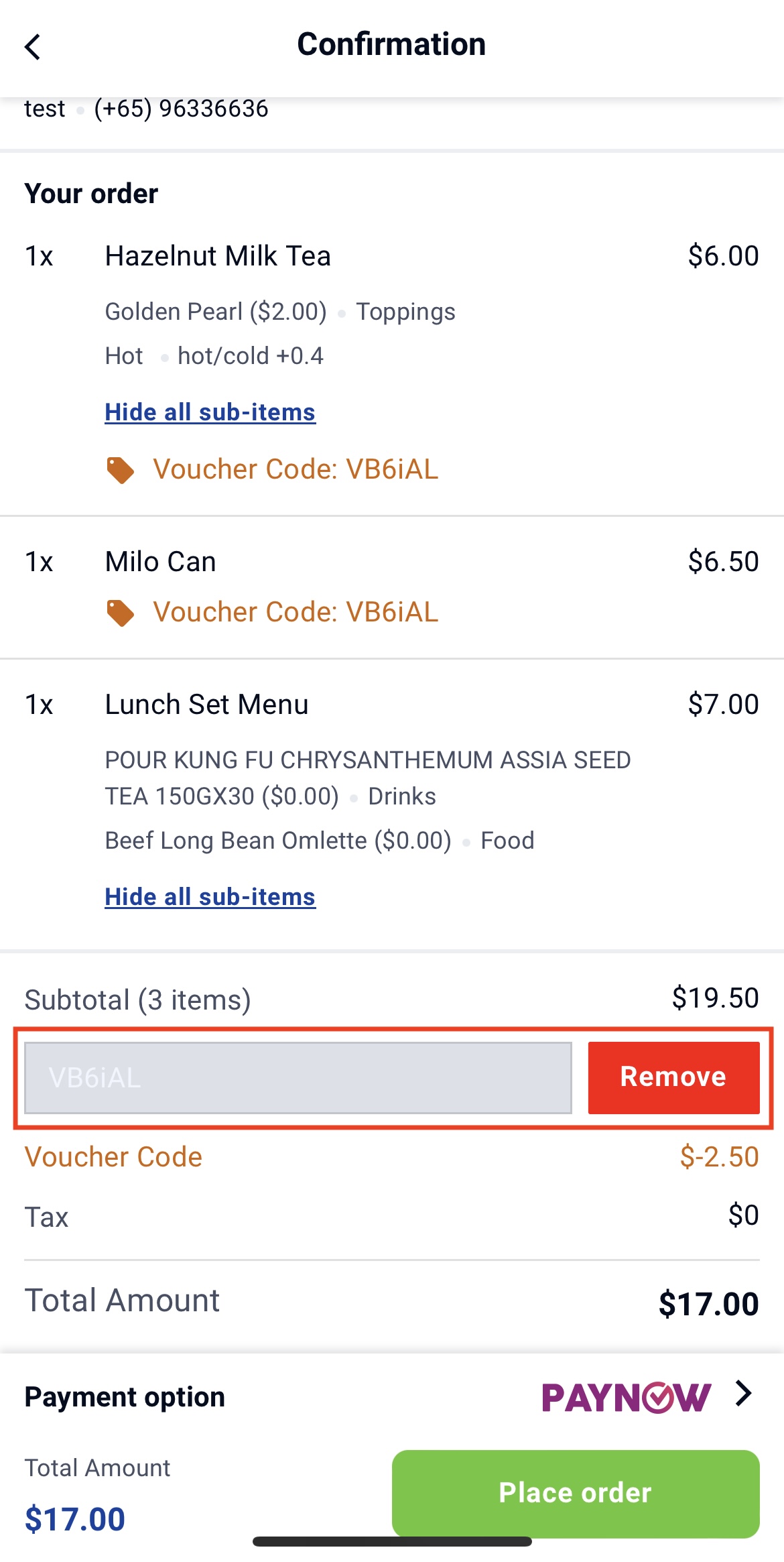Click the Voucher Code text under Hazelnut Milk Tea
This screenshot has width=784, height=1562.
pos(296,469)
